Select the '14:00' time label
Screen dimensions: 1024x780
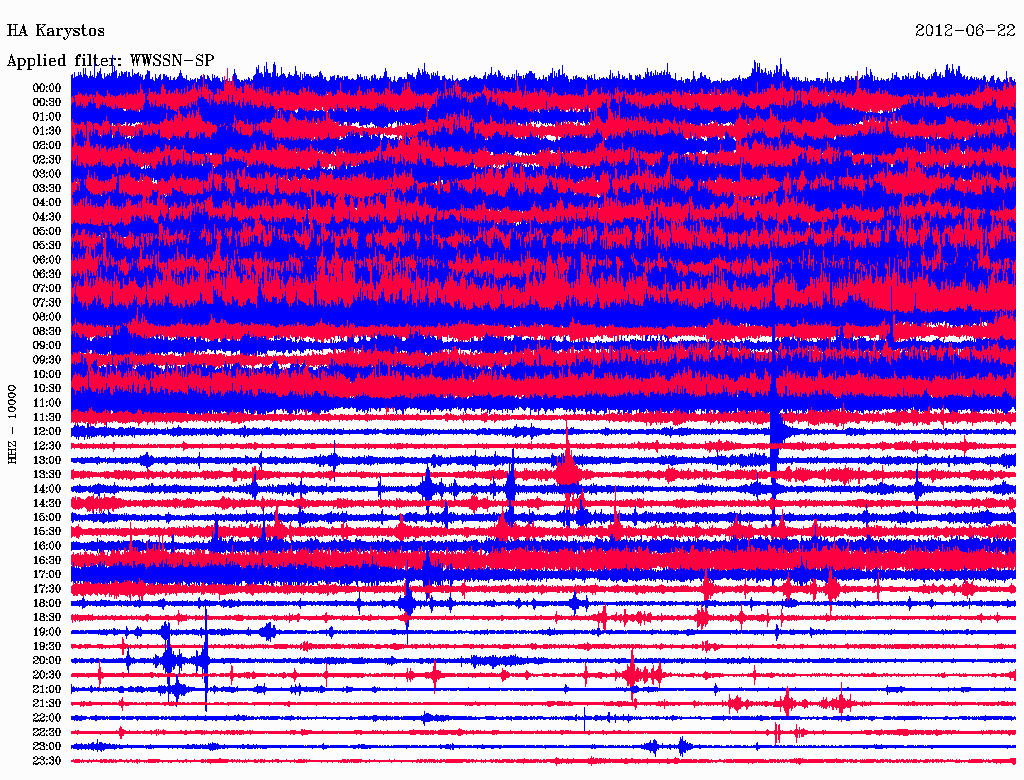[47, 489]
